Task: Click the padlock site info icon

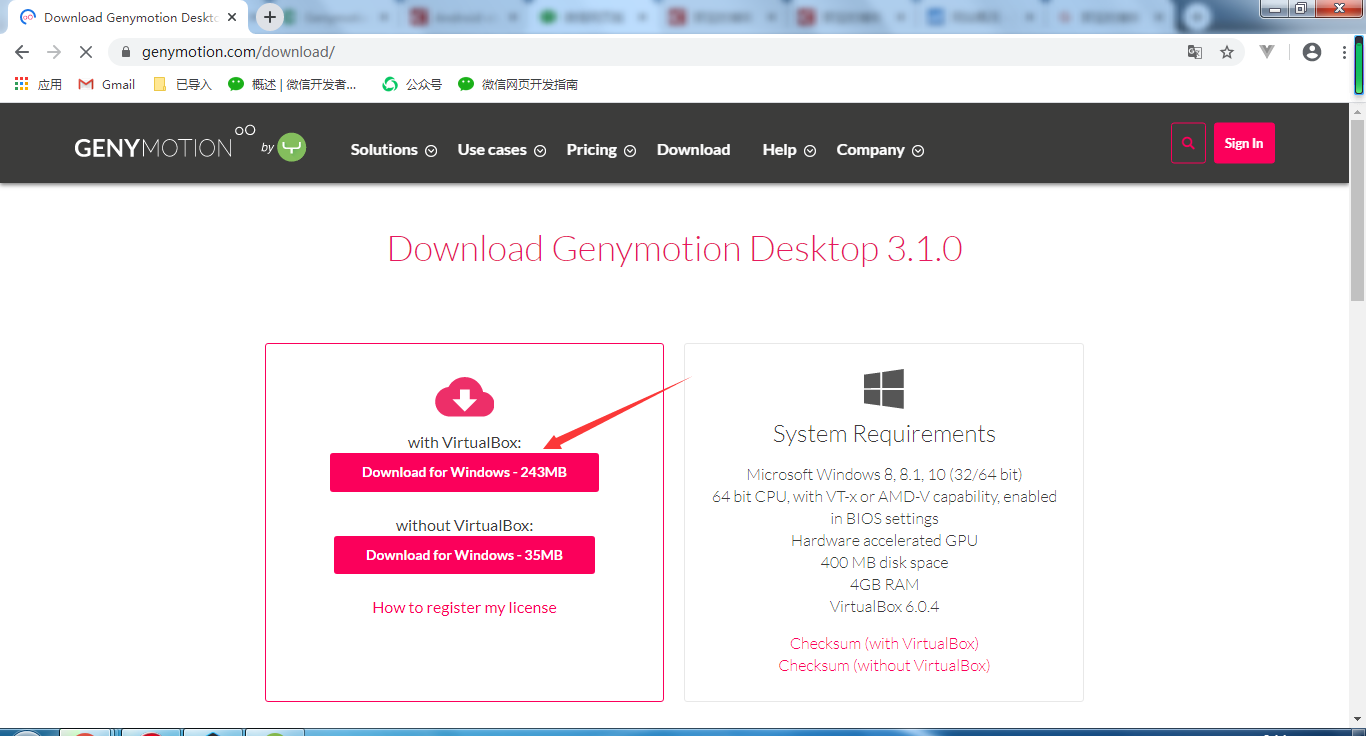Action: tap(127, 52)
